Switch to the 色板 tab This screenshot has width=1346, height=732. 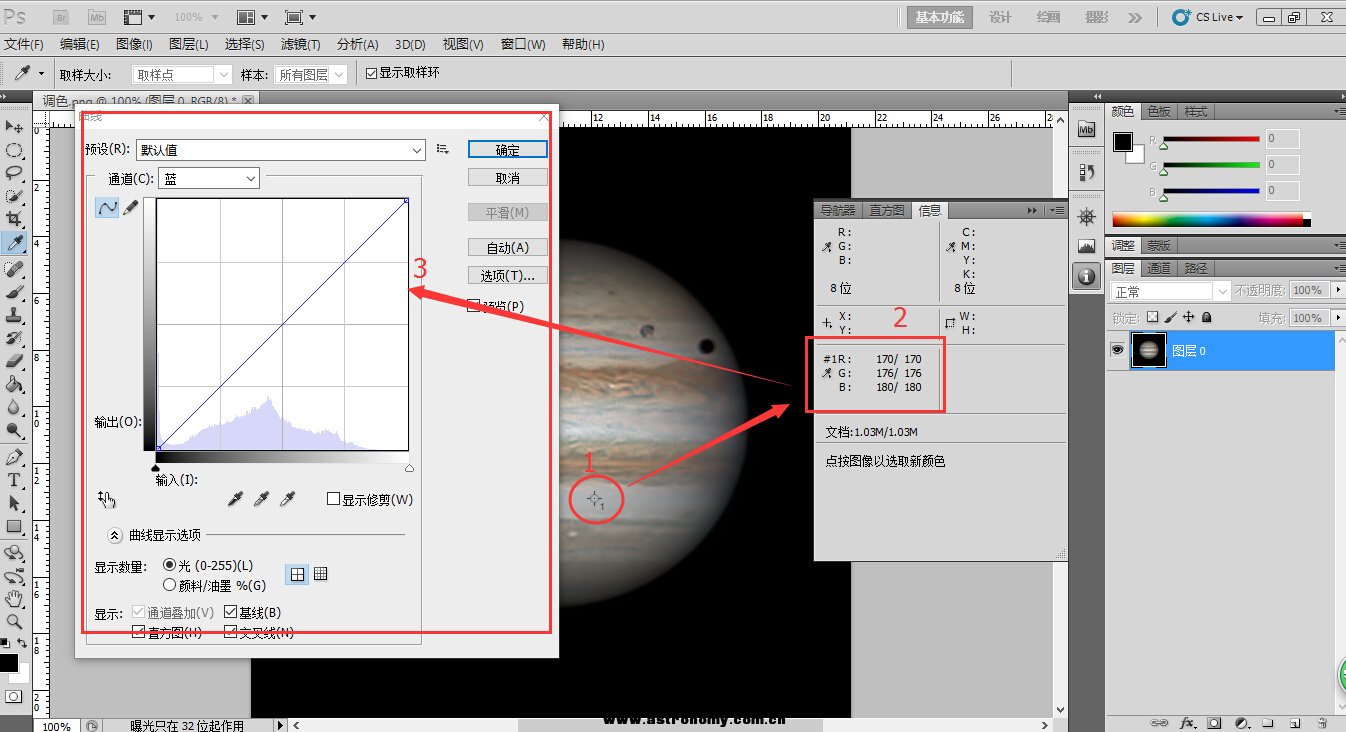click(1159, 111)
